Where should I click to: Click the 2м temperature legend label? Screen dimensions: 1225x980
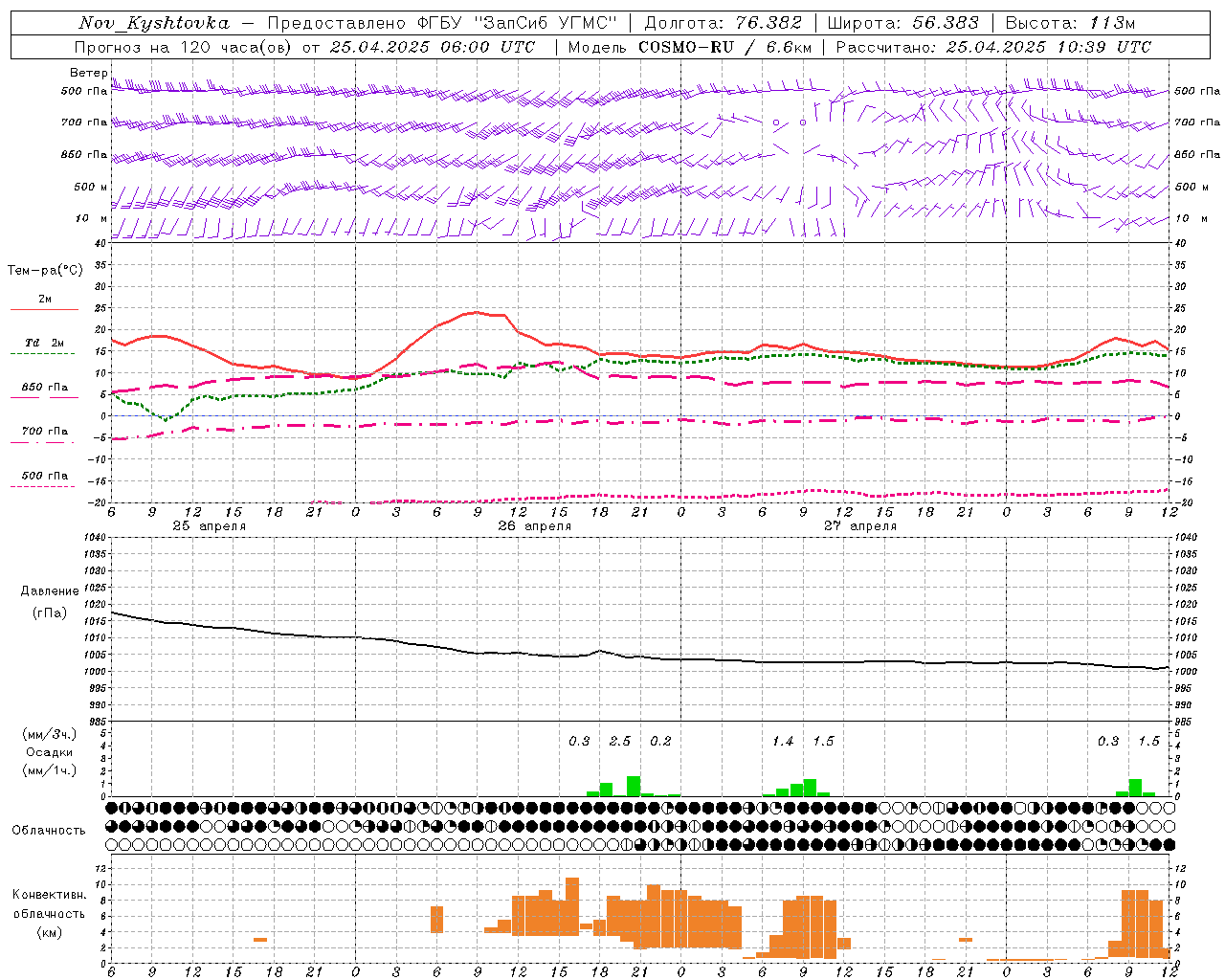pyautogui.click(x=45, y=300)
